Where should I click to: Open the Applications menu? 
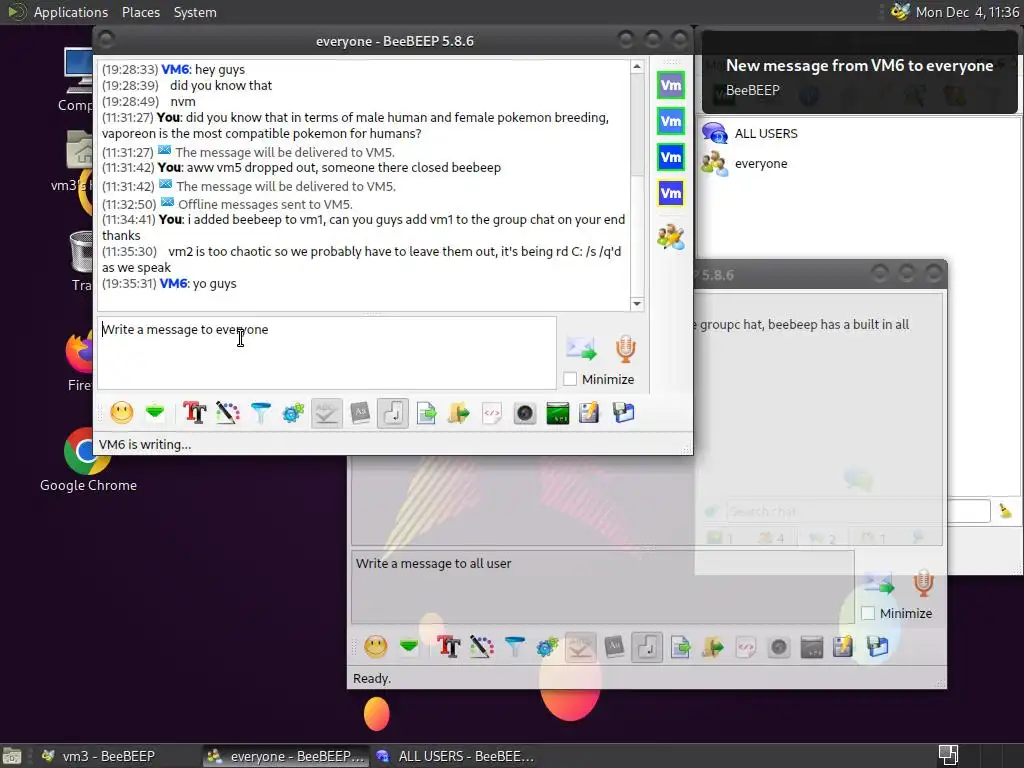pyautogui.click(x=71, y=12)
